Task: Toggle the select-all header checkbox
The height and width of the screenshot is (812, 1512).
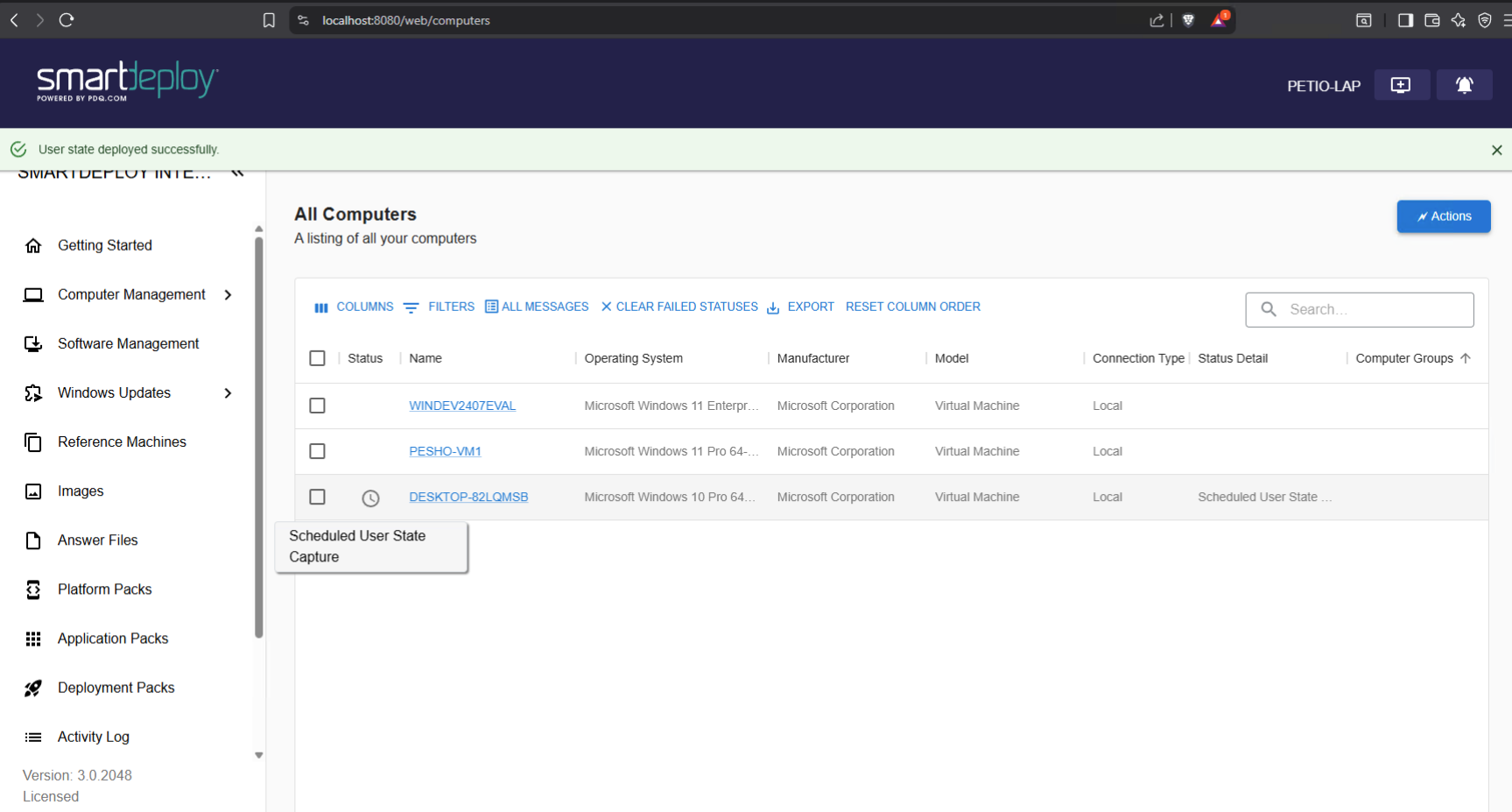Action: (317, 358)
